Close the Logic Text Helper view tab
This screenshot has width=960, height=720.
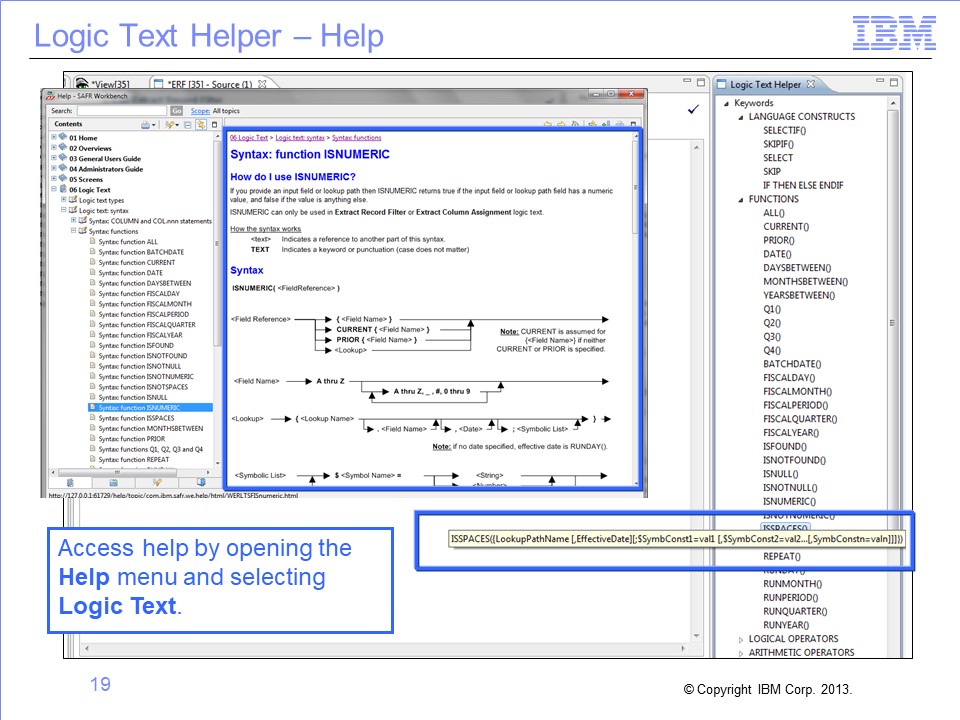(x=811, y=84)
